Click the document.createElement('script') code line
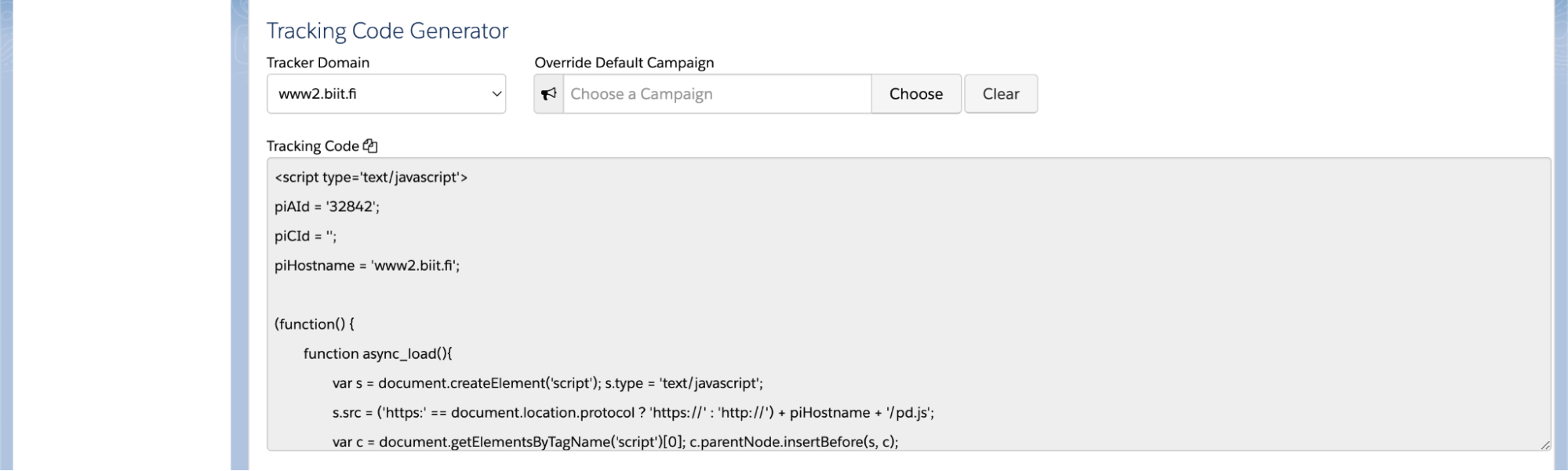1568x471 pixels. (x=548, y=384)
